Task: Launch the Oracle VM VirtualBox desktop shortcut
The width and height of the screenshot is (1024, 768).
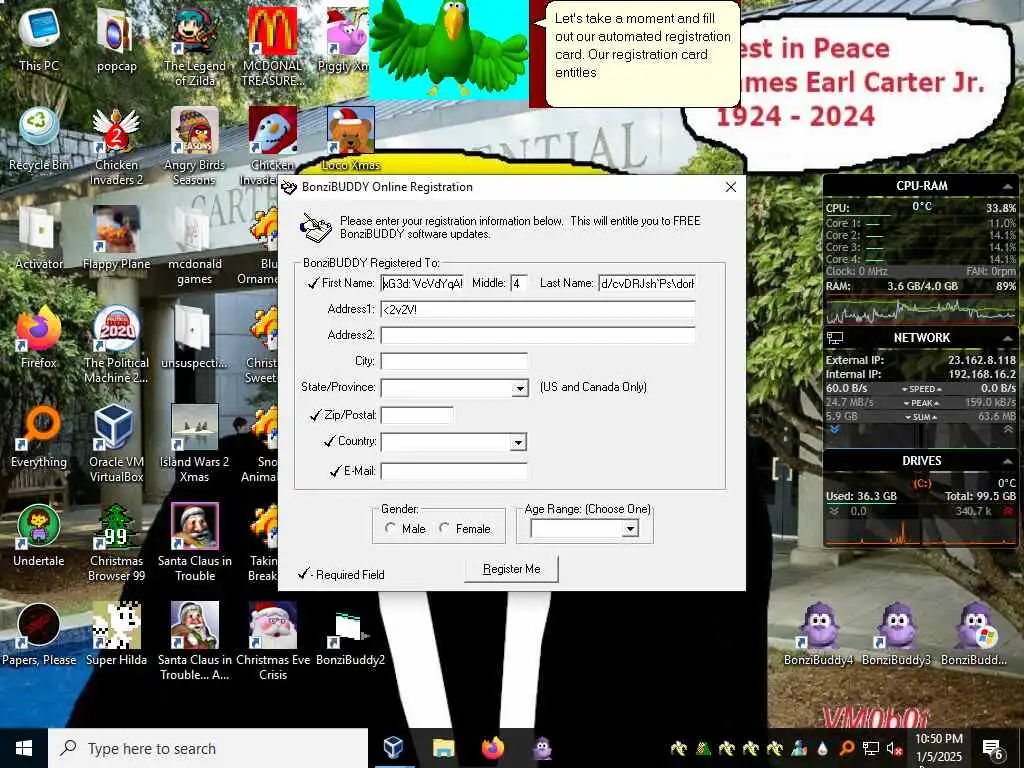Action: tap(116, 444)
